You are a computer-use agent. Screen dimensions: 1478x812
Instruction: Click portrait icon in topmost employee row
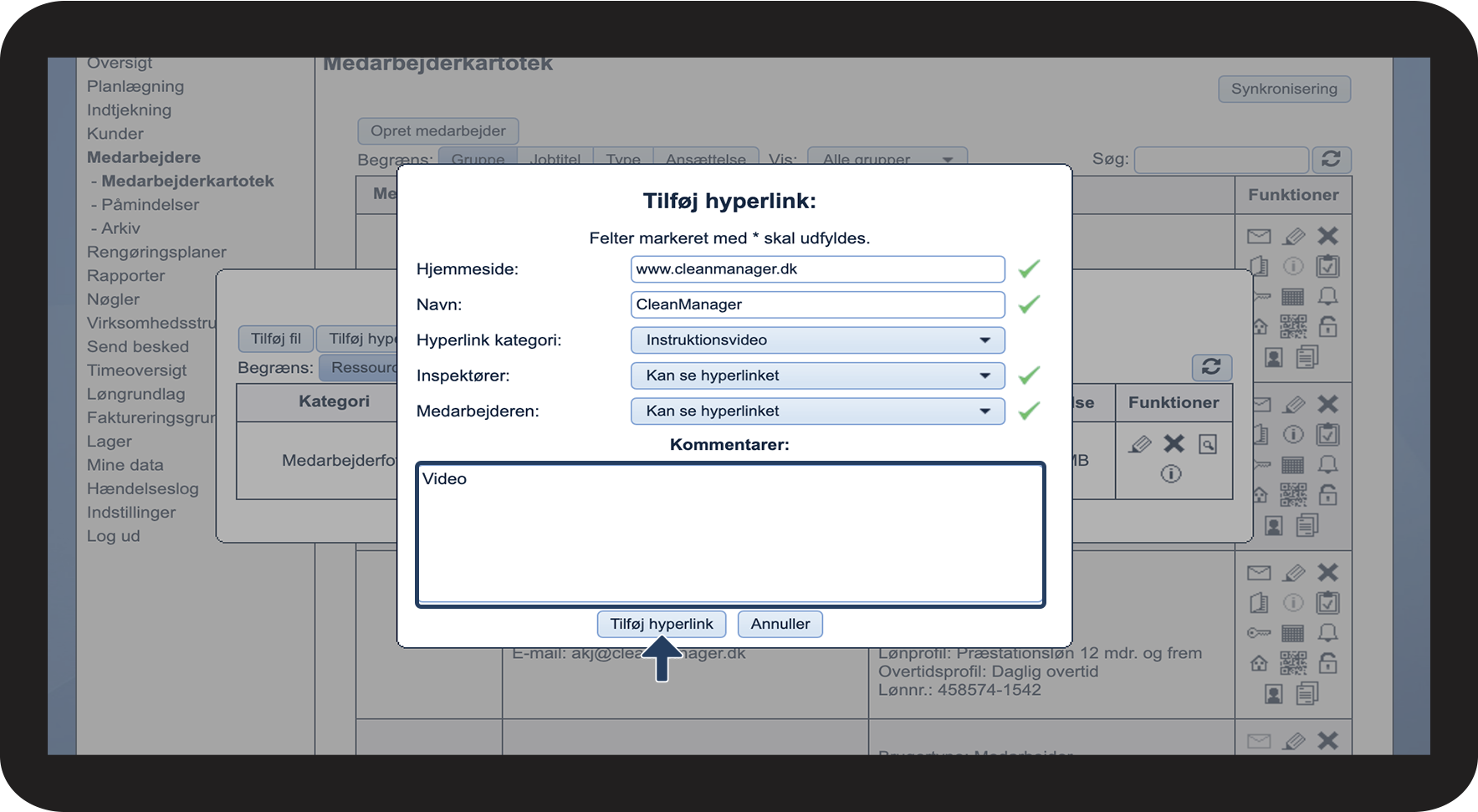pyautogui.click(x=1274, y=358)
